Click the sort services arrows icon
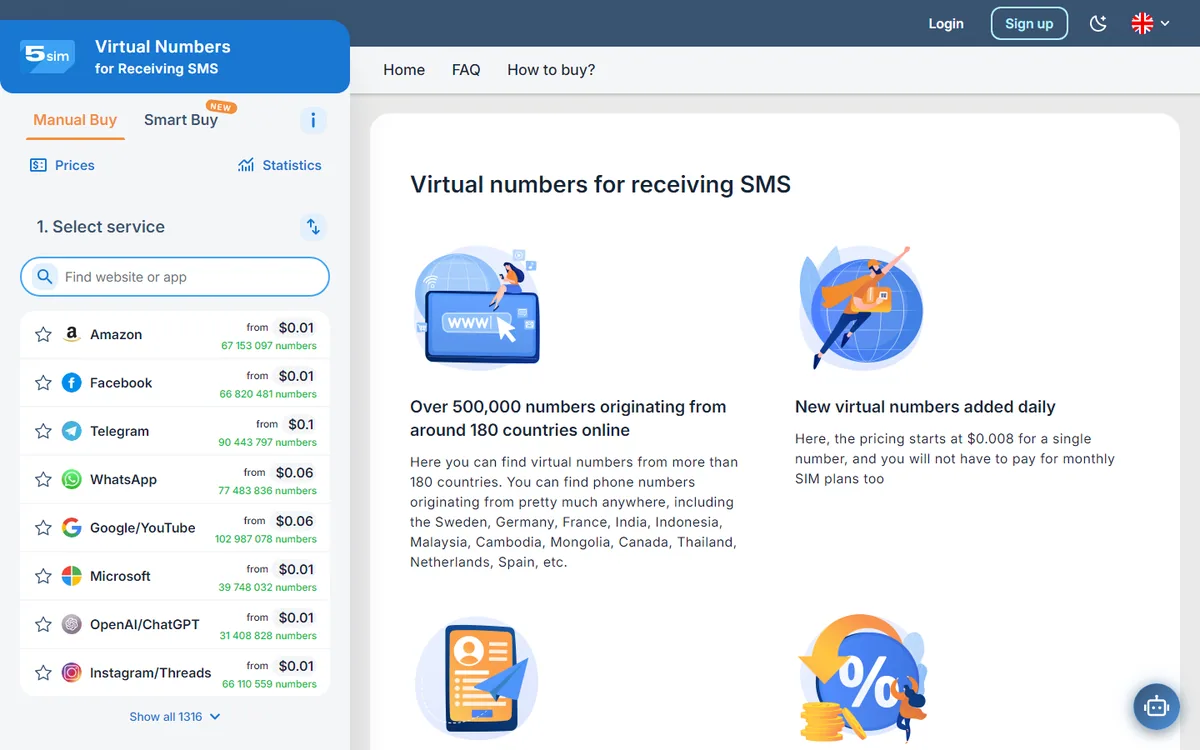 point(313,227)
